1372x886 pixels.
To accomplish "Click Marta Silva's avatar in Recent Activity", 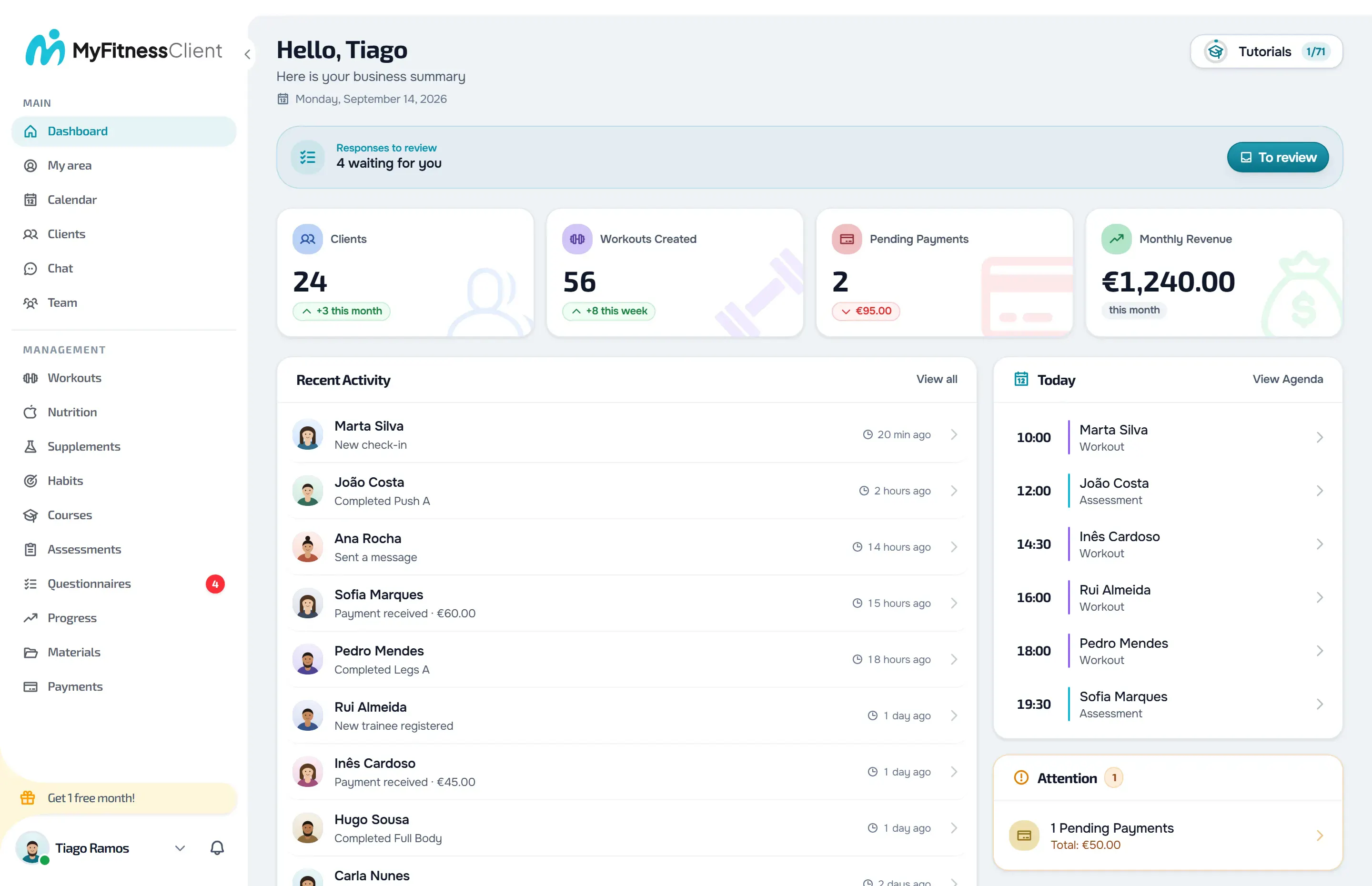I will pyautogui.click(x=308, y=434).
